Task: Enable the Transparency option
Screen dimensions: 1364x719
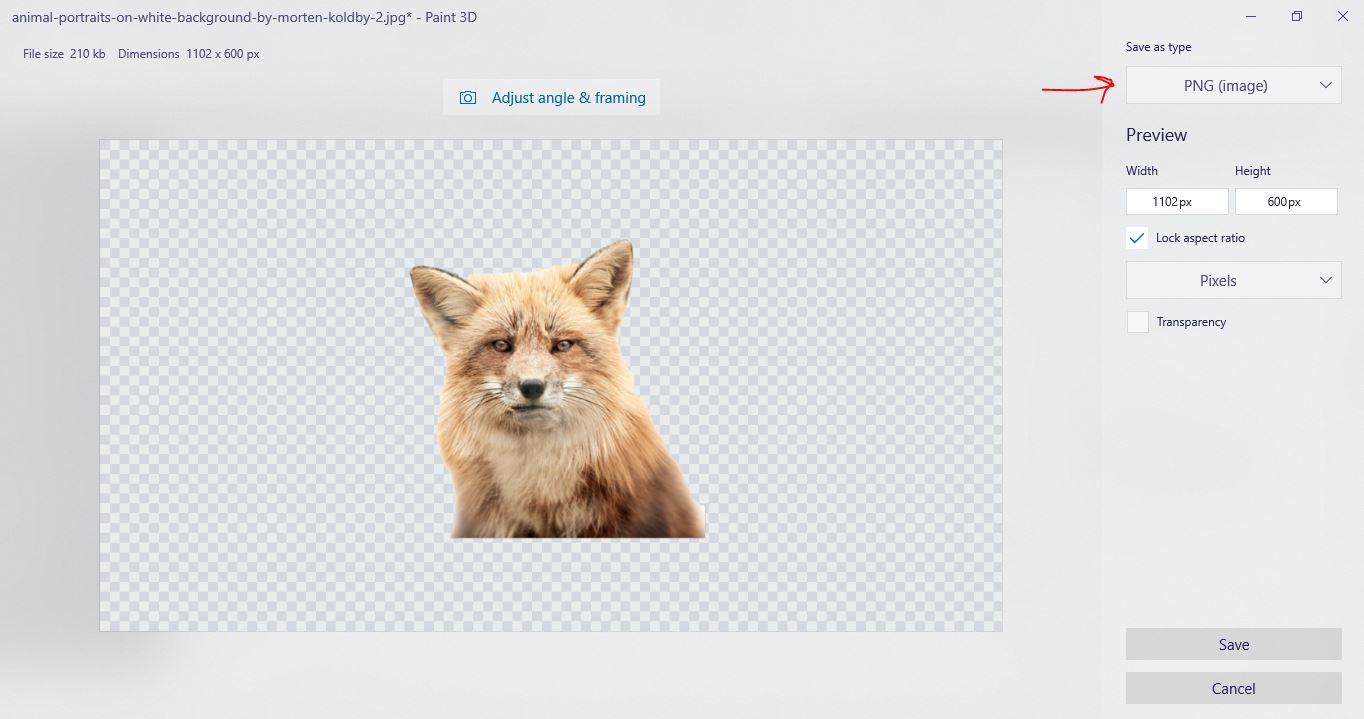Action: point(1137,321)
